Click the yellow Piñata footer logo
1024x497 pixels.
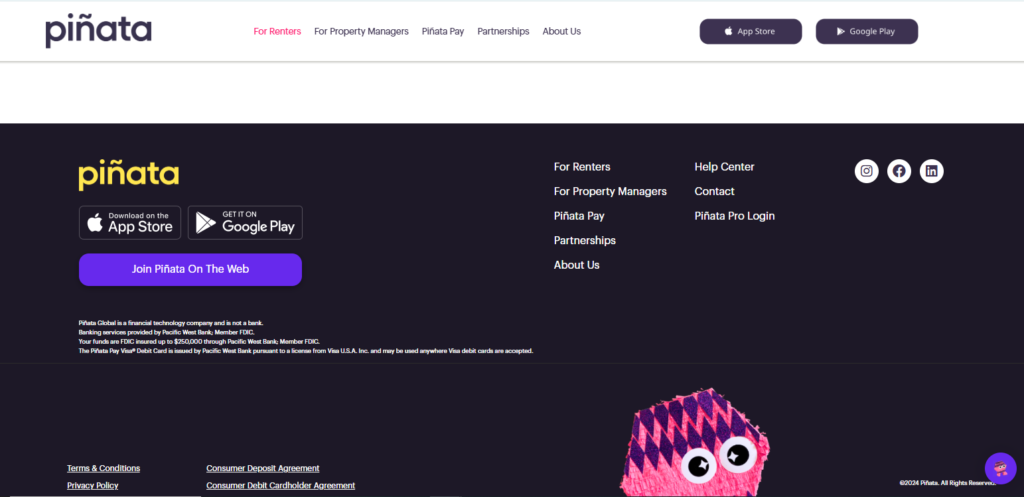pos(129,175)
